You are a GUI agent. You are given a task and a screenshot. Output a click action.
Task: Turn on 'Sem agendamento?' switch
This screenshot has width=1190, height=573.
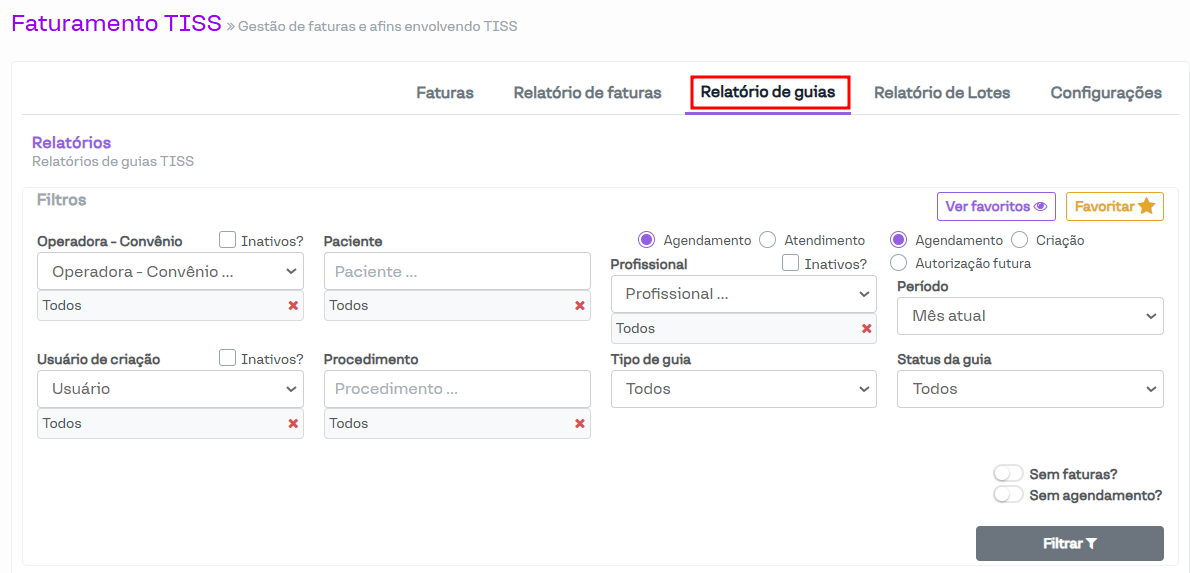(x=1008, y=494)
